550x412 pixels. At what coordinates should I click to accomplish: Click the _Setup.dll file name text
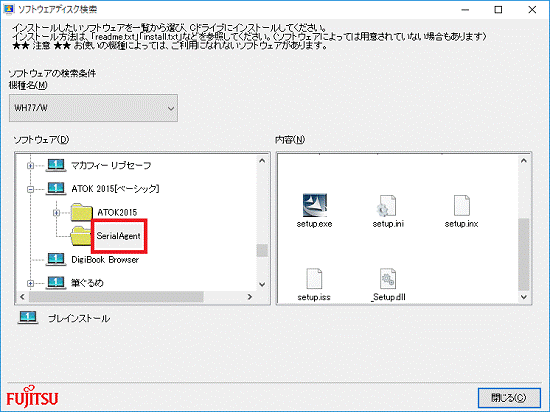[388, 297]
